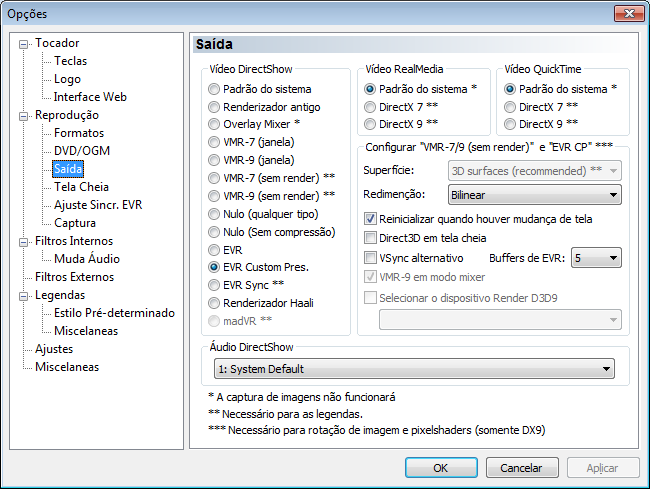Open the Muda Áudio page
650x489 pixels.
pyautogui.click(x=87, y=259)
